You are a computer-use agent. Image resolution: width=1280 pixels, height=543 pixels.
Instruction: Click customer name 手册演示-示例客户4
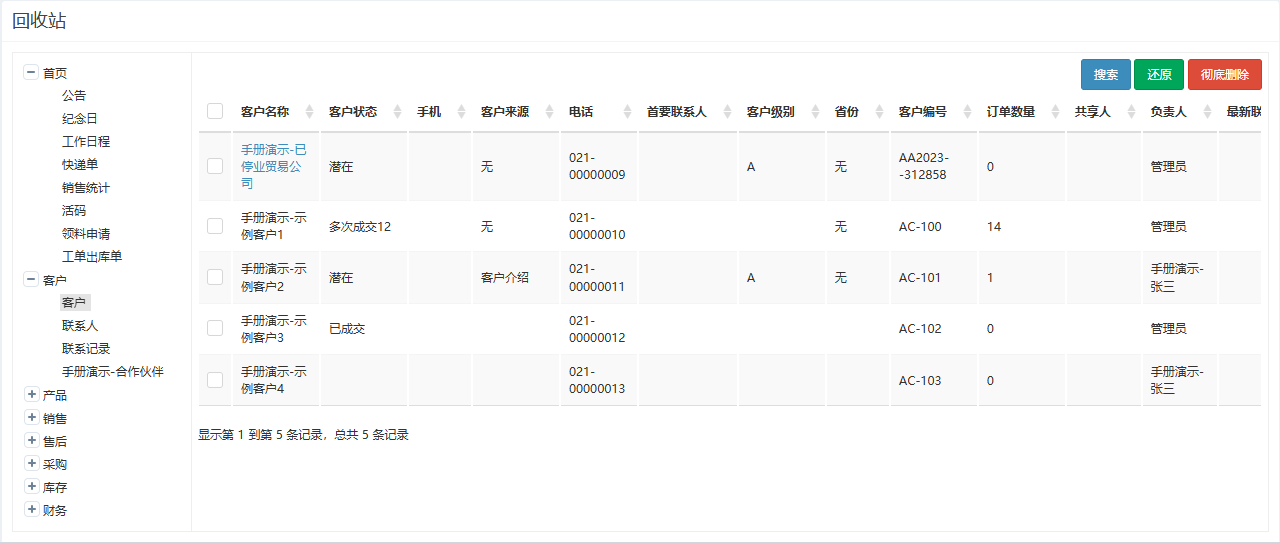click(x=274, y=380)
